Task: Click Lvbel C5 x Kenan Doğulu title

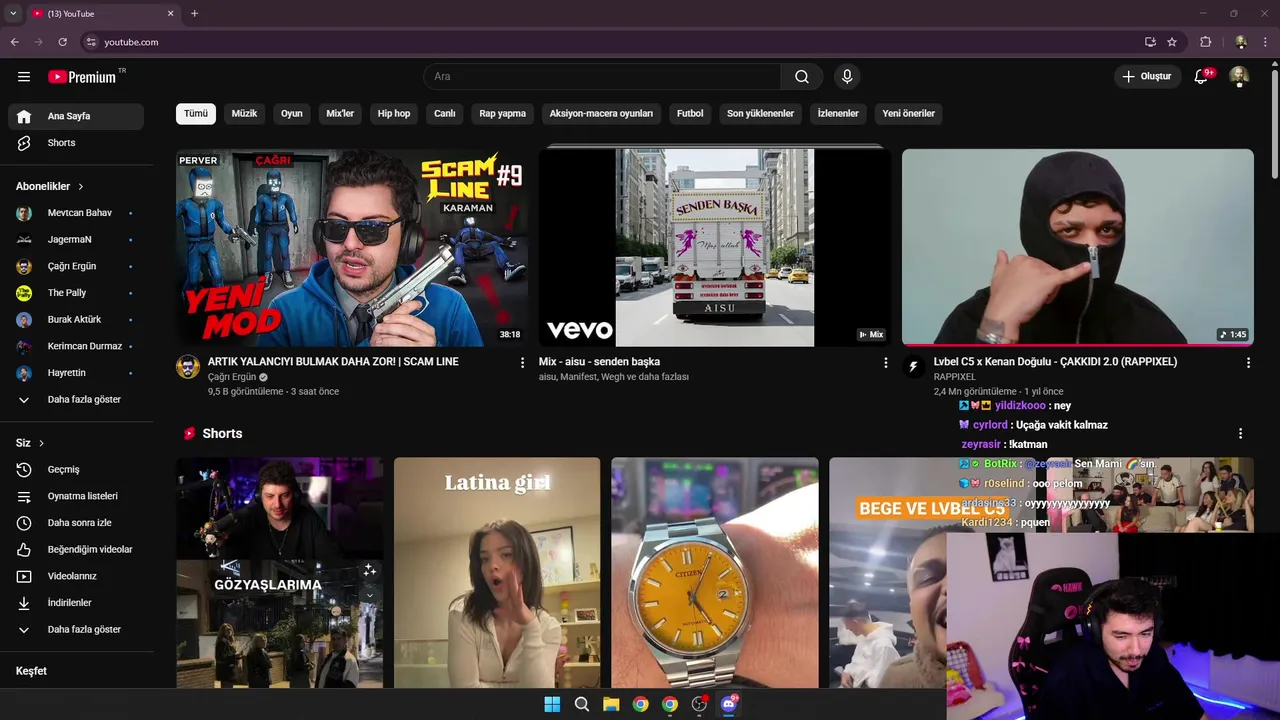Action: tap(1055, 362)
